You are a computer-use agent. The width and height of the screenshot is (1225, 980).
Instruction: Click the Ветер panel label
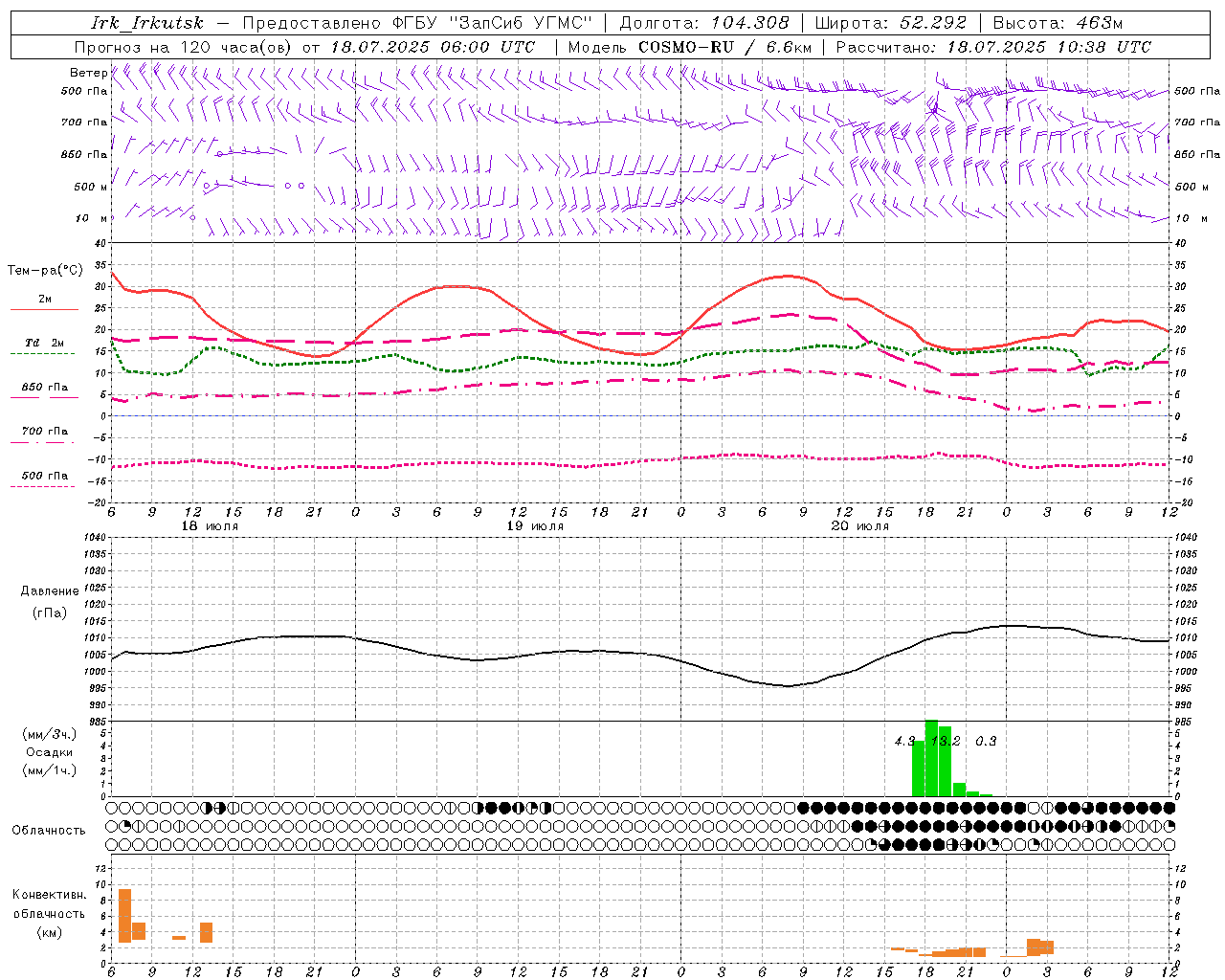pyautogui.click(x=88, y=73)
